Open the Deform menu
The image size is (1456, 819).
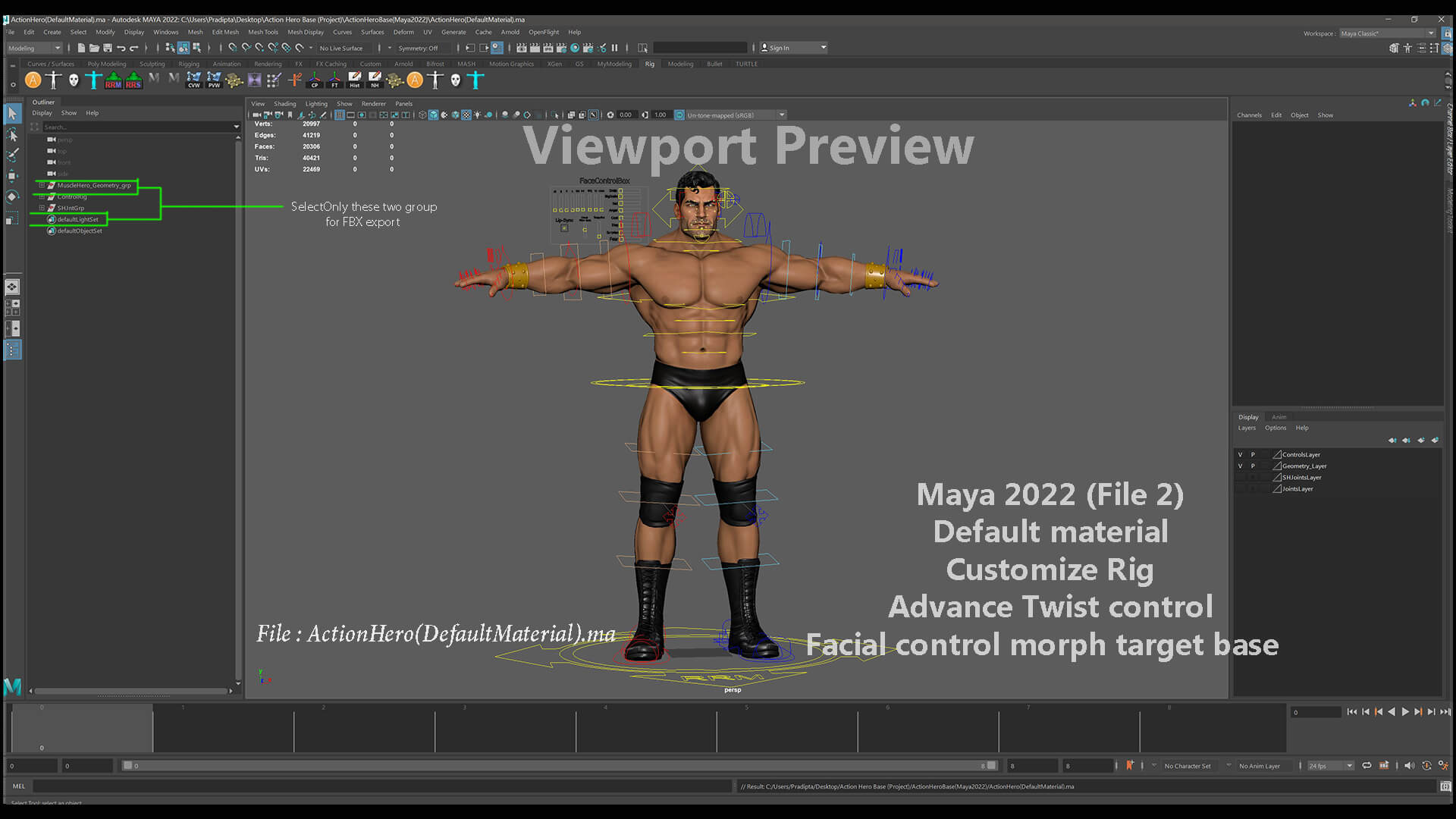403,32
